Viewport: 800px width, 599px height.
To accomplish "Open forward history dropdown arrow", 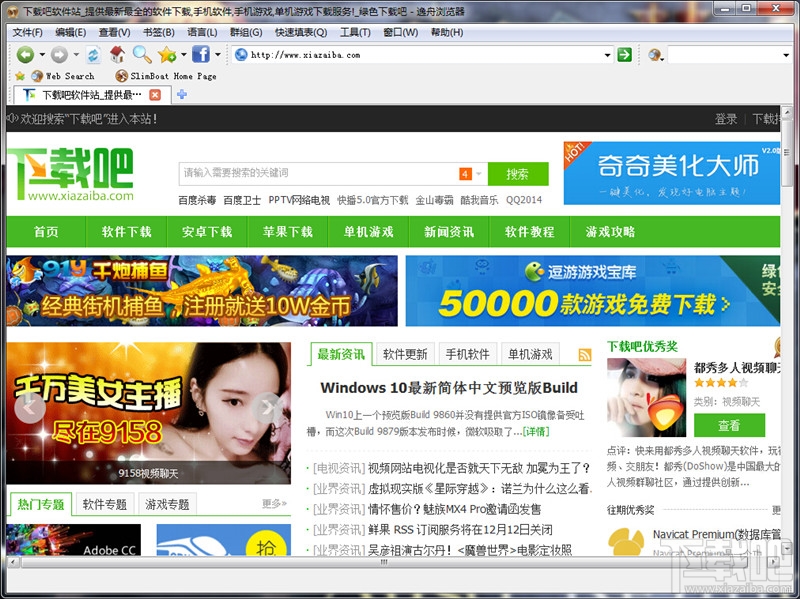I will (76, 55).
